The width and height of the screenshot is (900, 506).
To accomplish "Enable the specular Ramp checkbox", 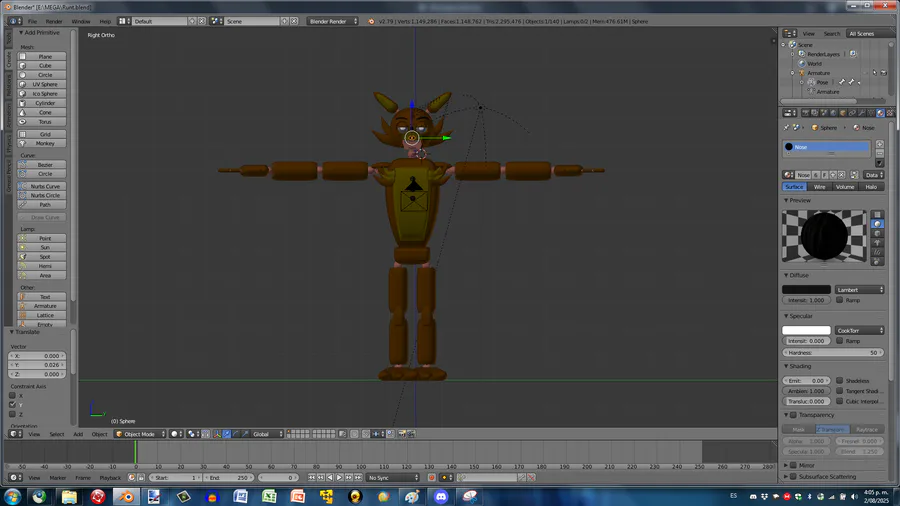I will [839, 341].
